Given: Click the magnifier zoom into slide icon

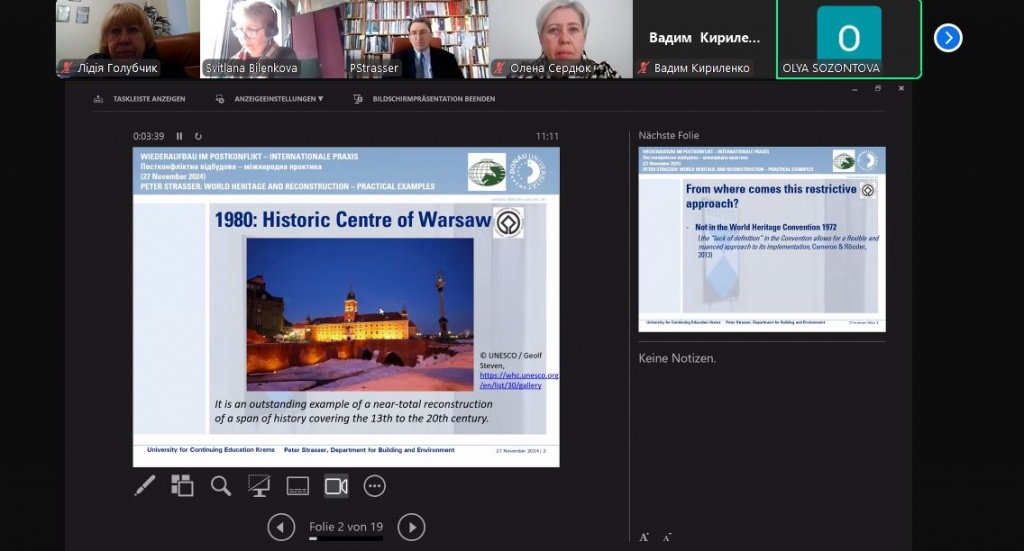Looking at the screenshot, I should tap(221, 486).
